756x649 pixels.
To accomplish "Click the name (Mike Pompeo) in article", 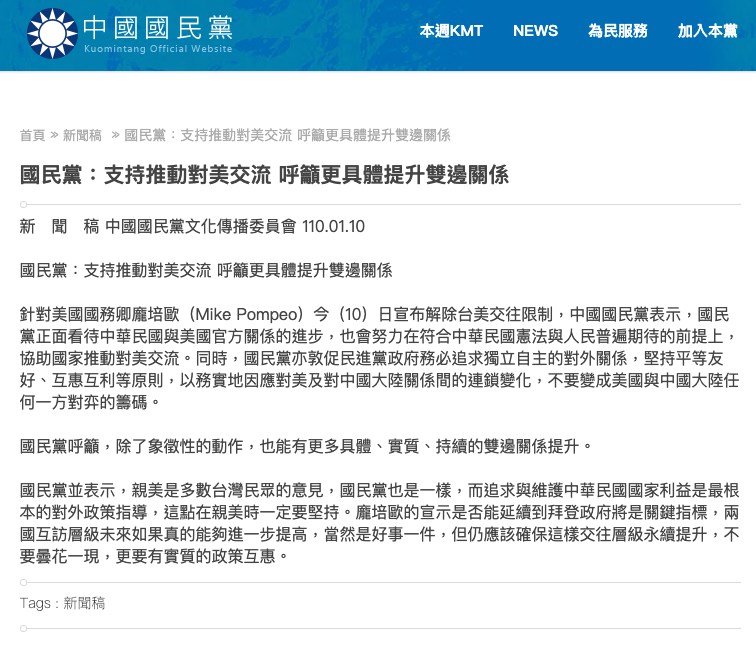I will [246, 314].
